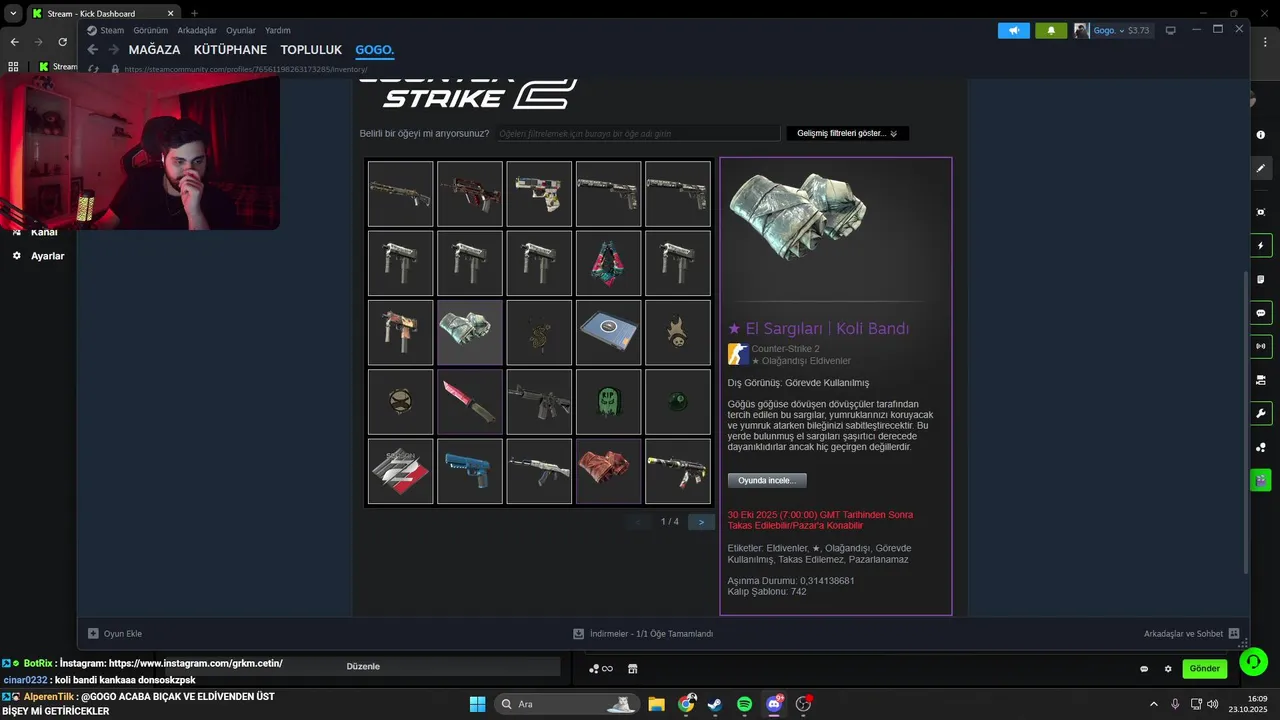Image resolution: width=1280 pixels, height=720 pixels.
Task: Click the Oyun Ekle plus icon
Action: [x=93, y=634]
